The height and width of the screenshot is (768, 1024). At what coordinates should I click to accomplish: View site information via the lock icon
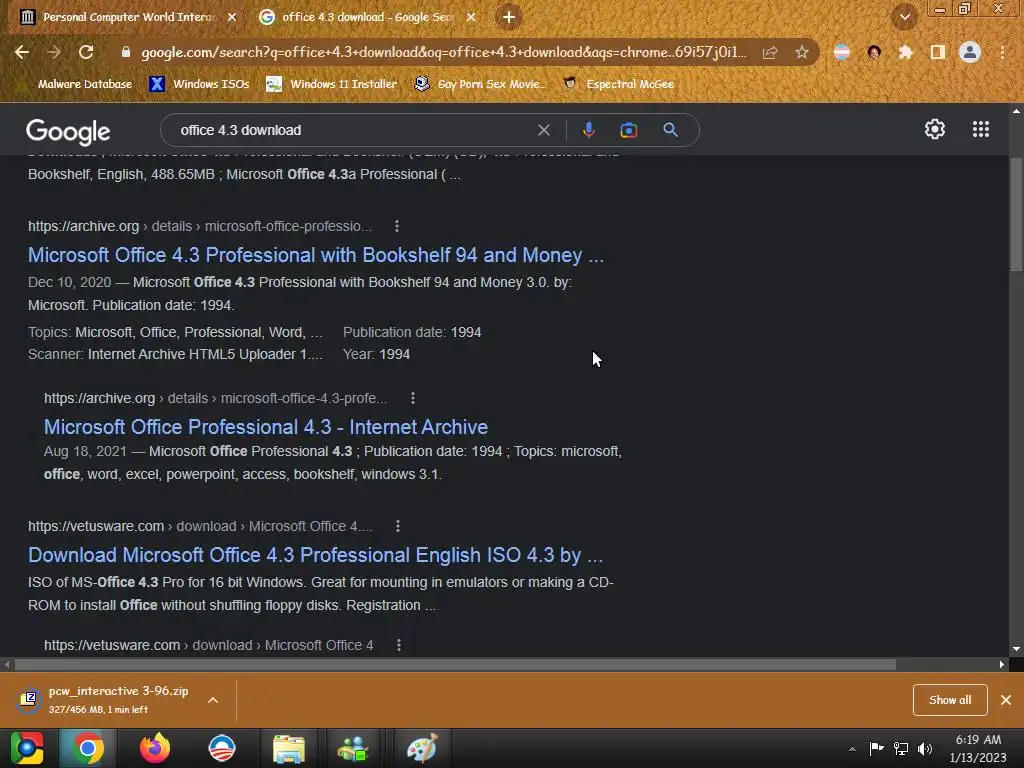(x=126, y=52)
